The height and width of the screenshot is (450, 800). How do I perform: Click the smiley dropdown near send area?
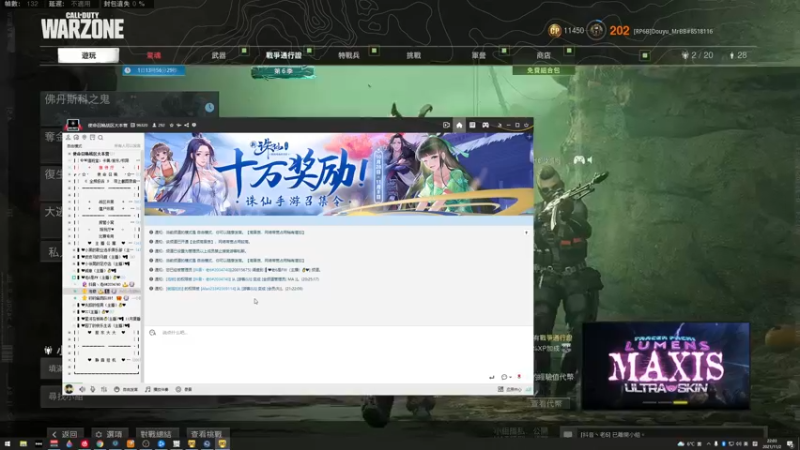506,377
